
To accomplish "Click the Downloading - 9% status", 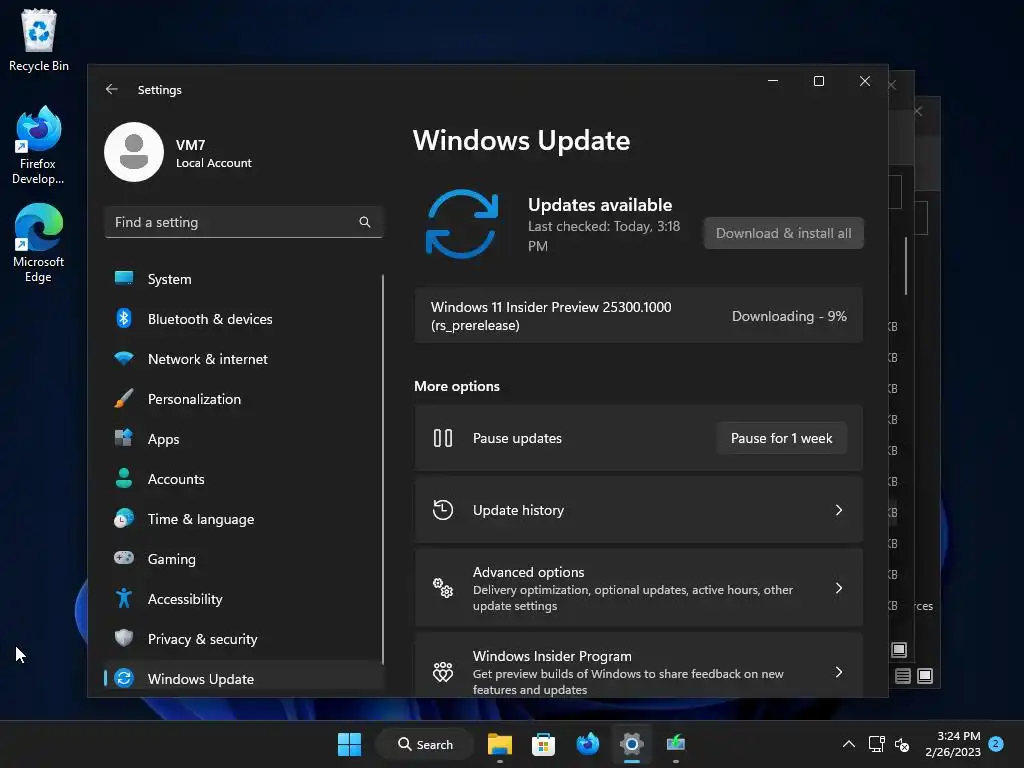I will coord(789,316).
